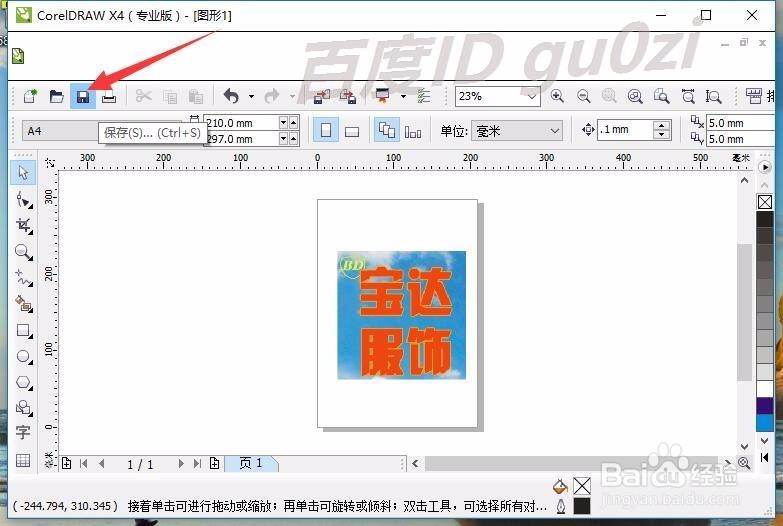Select the Zoom tool in toolbox

click(x=23, y=252)
